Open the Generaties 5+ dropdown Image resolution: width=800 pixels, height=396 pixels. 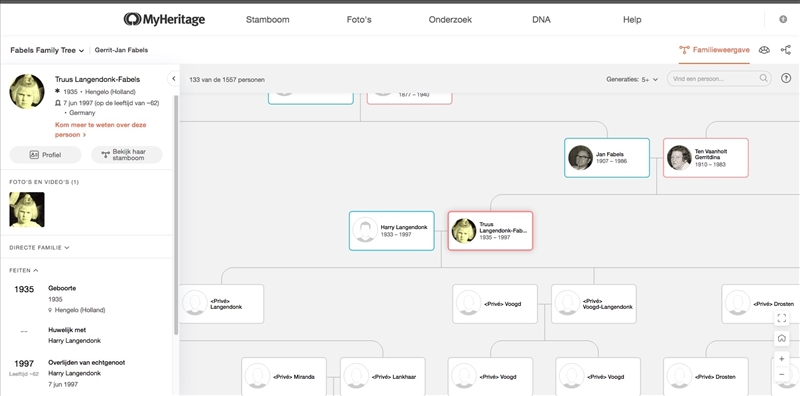pos(632,79)
